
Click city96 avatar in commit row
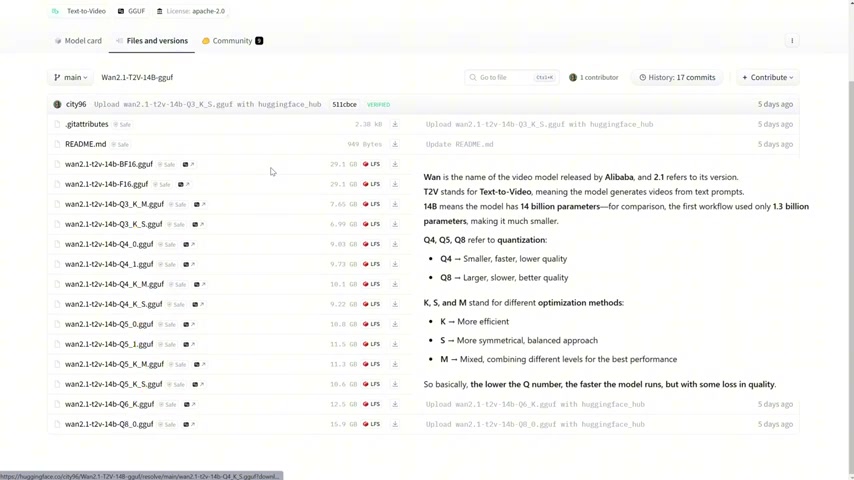point(57,104)
